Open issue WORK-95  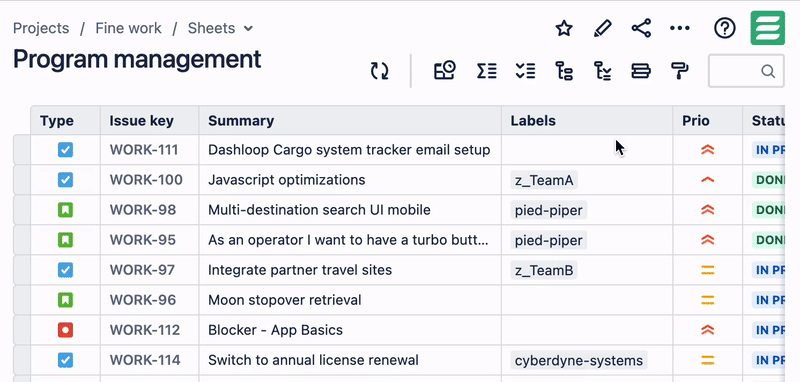click(143, 240)
